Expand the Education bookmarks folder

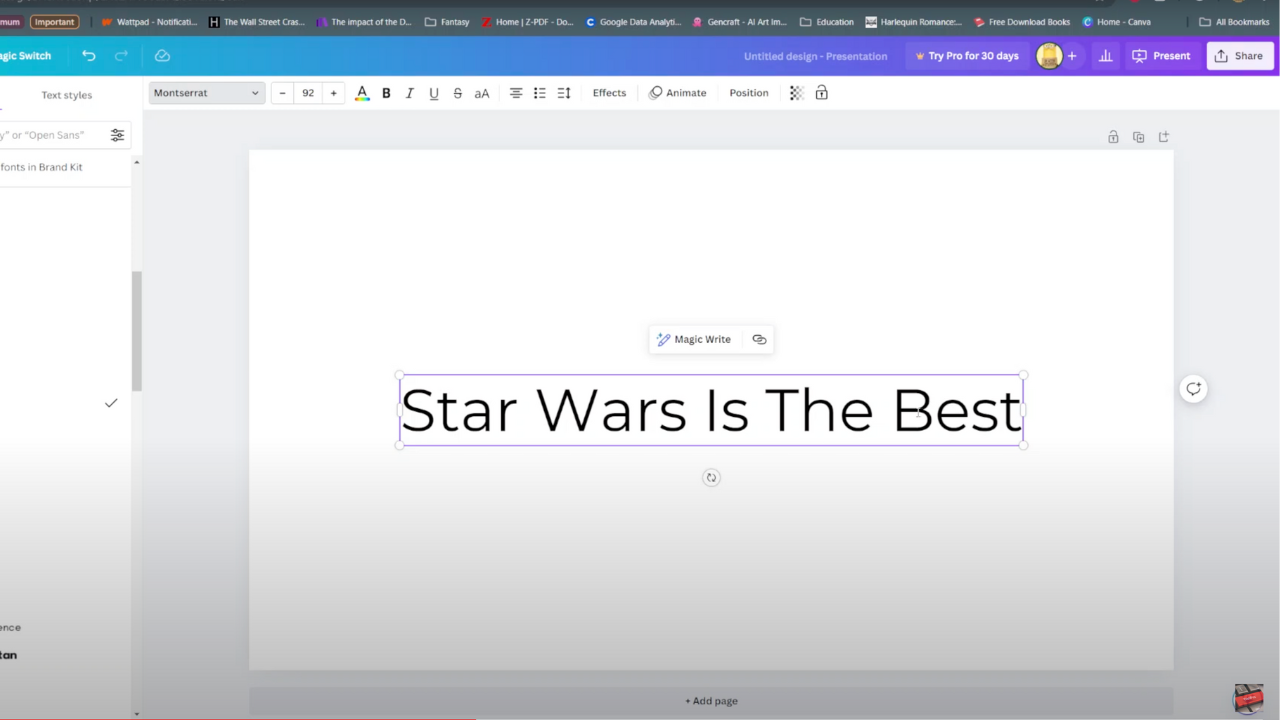pos(827,22)
